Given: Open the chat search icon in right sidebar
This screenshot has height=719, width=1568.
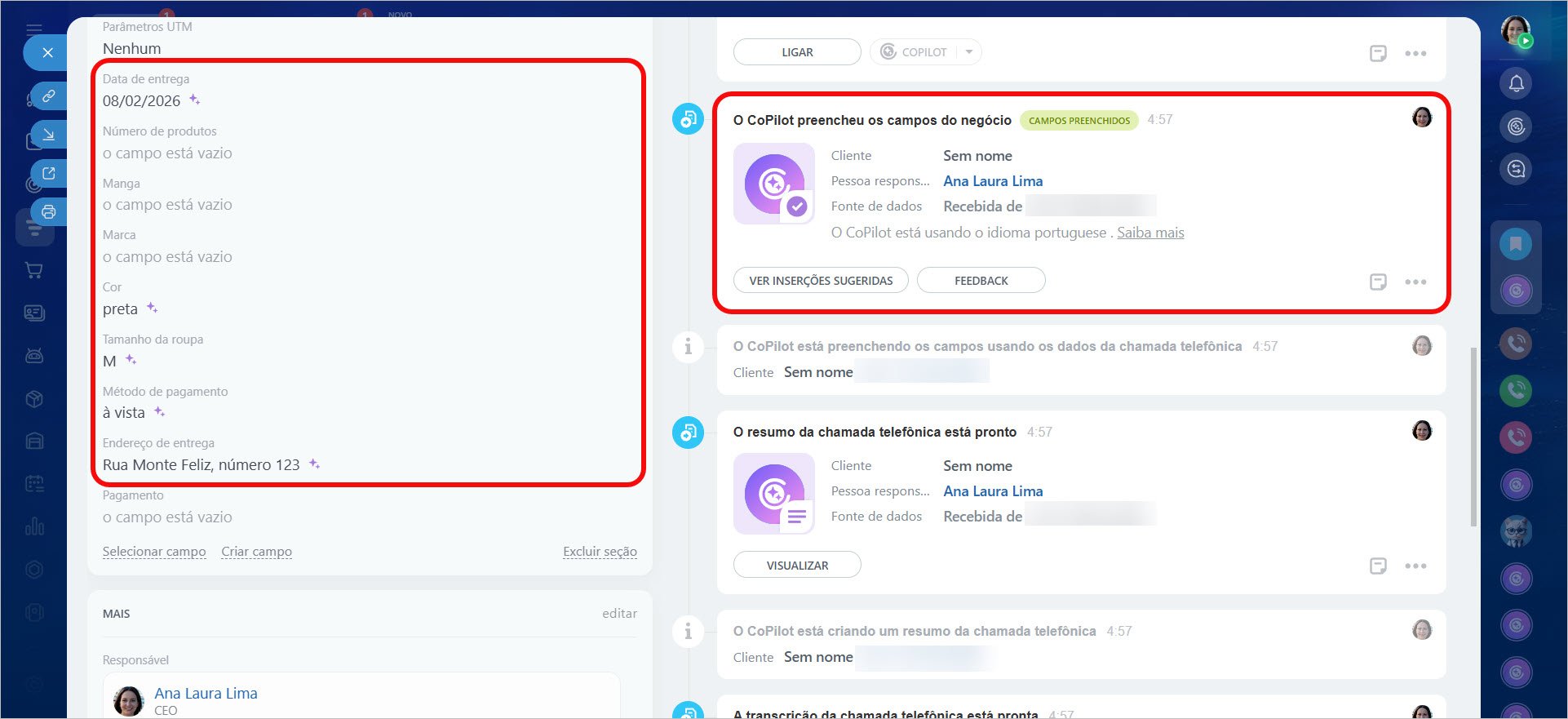Looking at the screenshot, I should pyautogui.click(x=1516, y=169).
